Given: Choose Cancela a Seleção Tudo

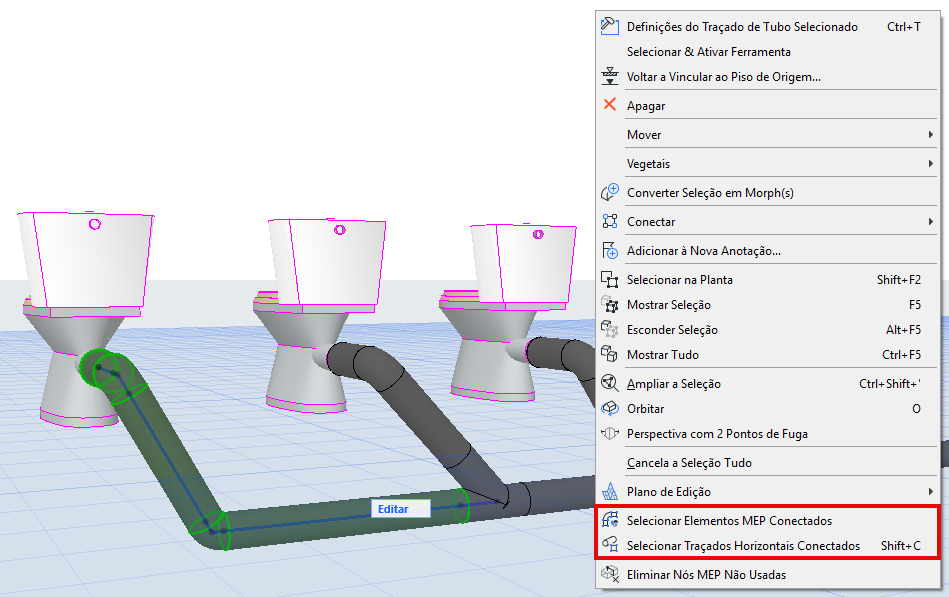Looking at the screenshot, I should (x=767, y=463).
